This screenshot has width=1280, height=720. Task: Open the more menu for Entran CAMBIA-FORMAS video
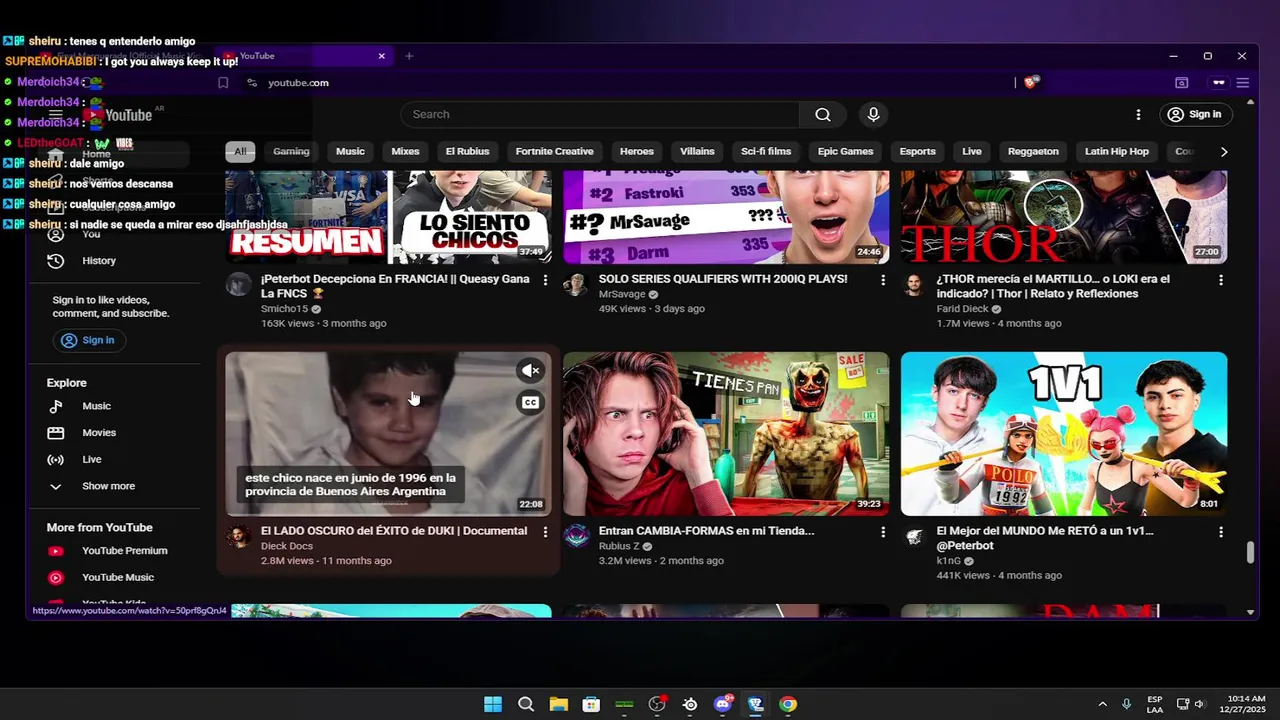point(883,533)
